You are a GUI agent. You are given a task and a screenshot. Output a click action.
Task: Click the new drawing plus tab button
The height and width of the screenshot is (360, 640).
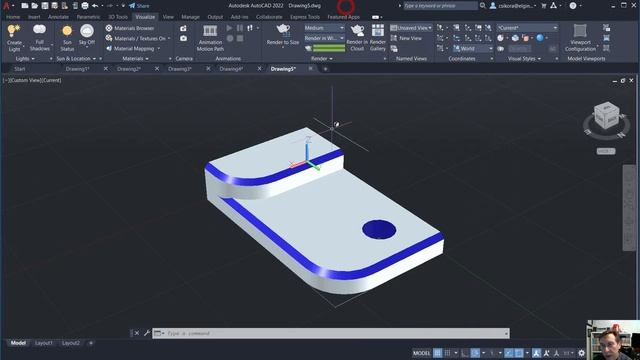pyautogui.click(x=325, y=69)
